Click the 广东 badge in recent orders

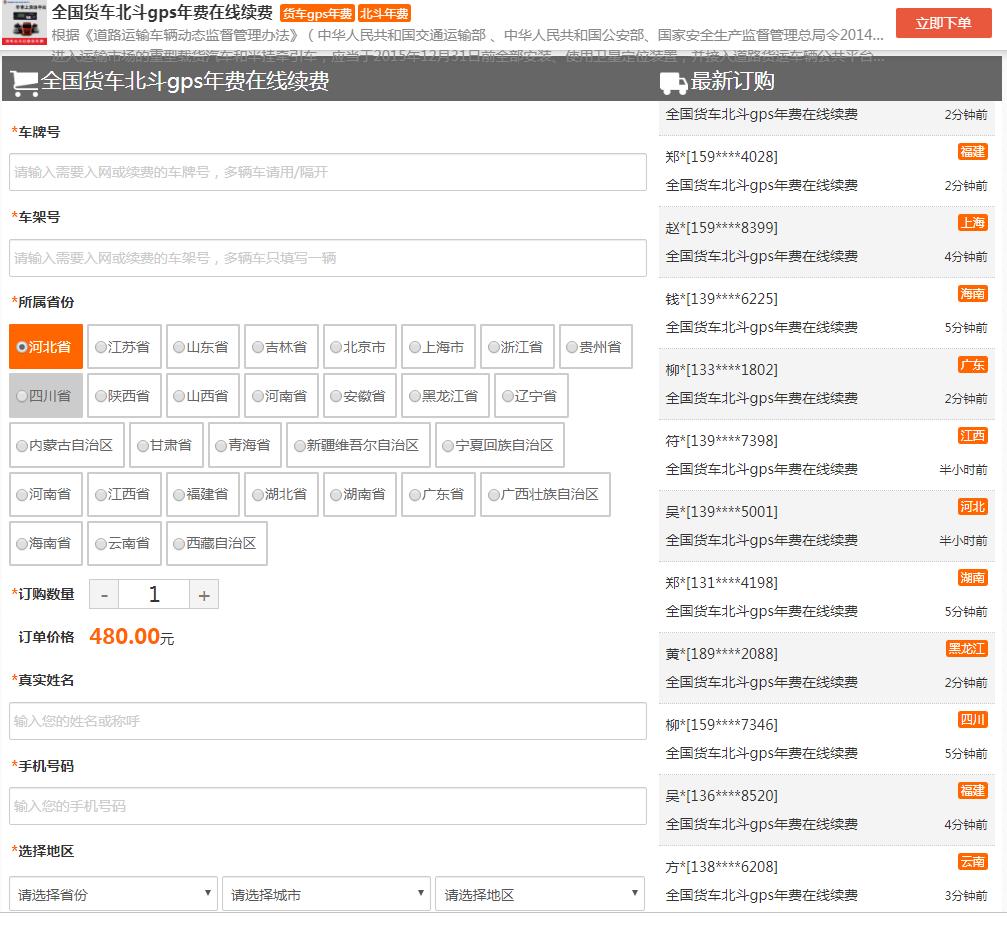[972, 365]
